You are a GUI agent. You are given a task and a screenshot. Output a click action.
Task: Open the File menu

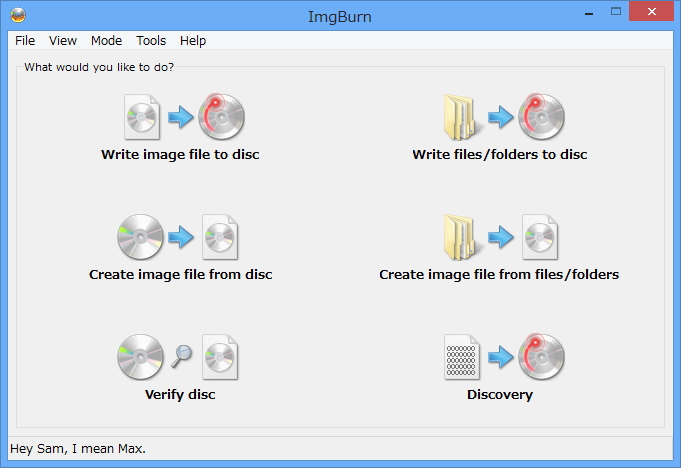pyautogui.click(x=25, y=40)
